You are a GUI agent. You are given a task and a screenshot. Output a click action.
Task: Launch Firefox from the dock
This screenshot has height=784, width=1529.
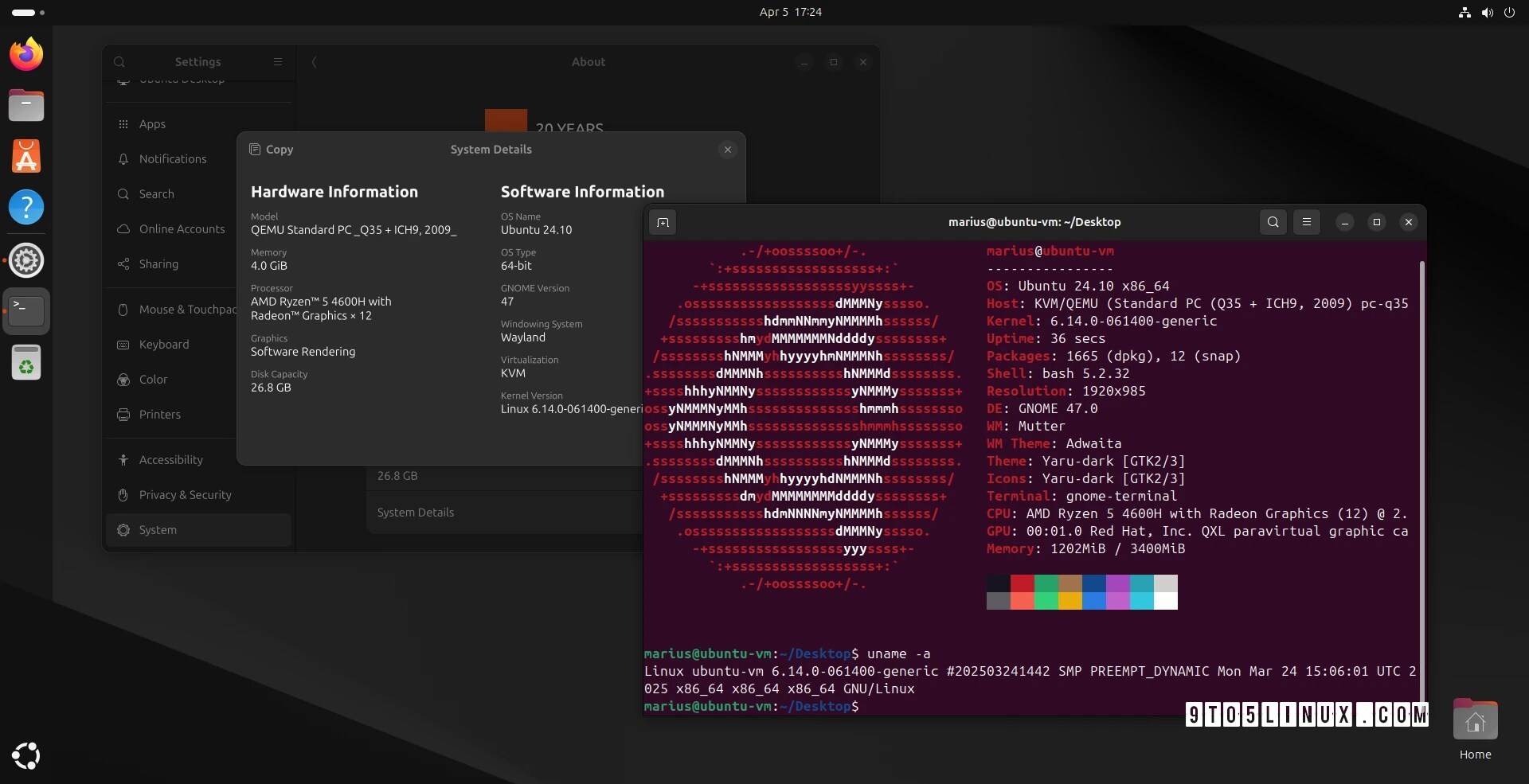point(26,54)
